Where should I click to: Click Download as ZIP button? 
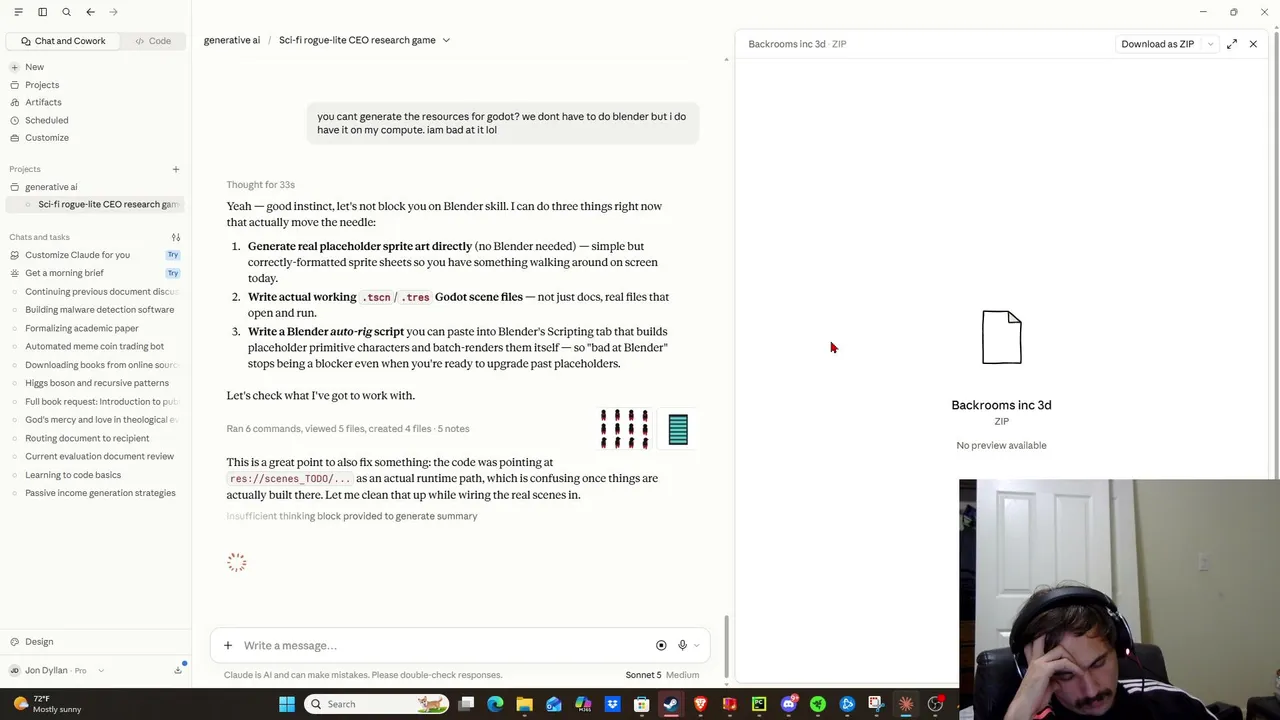click(1157, 44)
